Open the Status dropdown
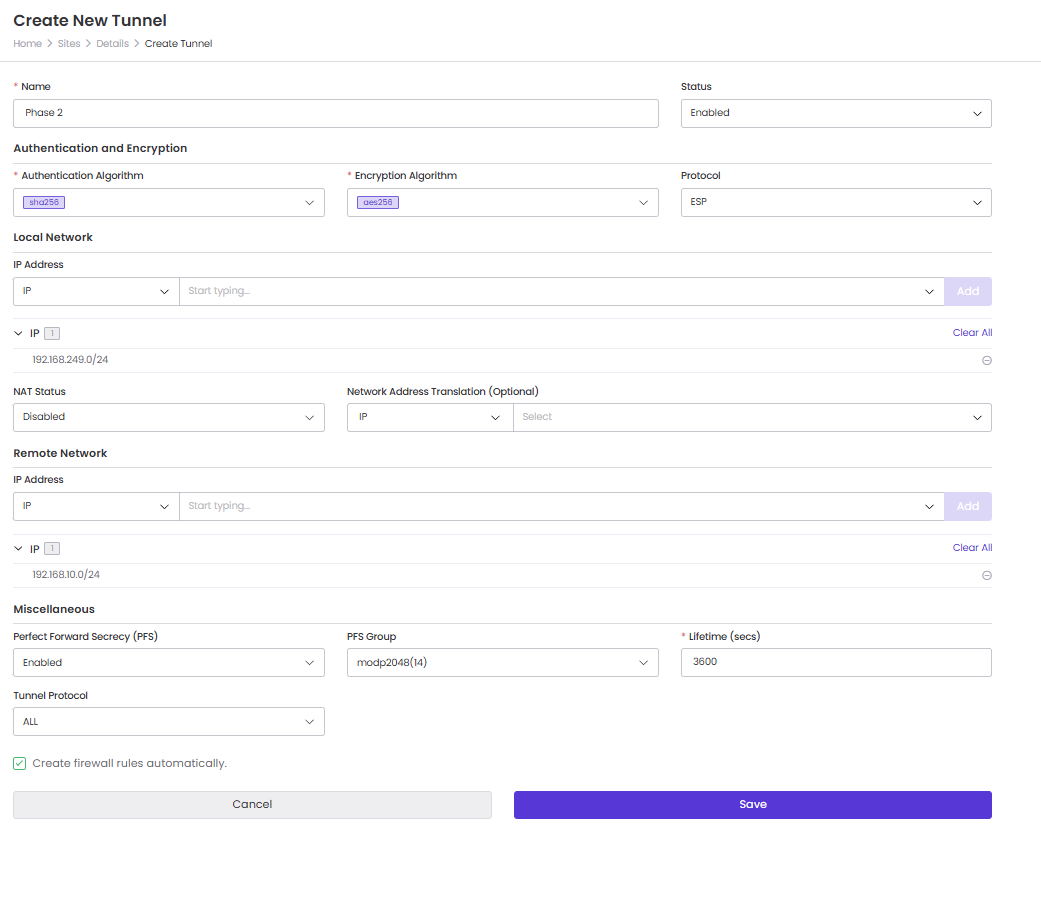Image resolution: width=1041 pixels, height=904 pixels. click(x=836, y=113)
